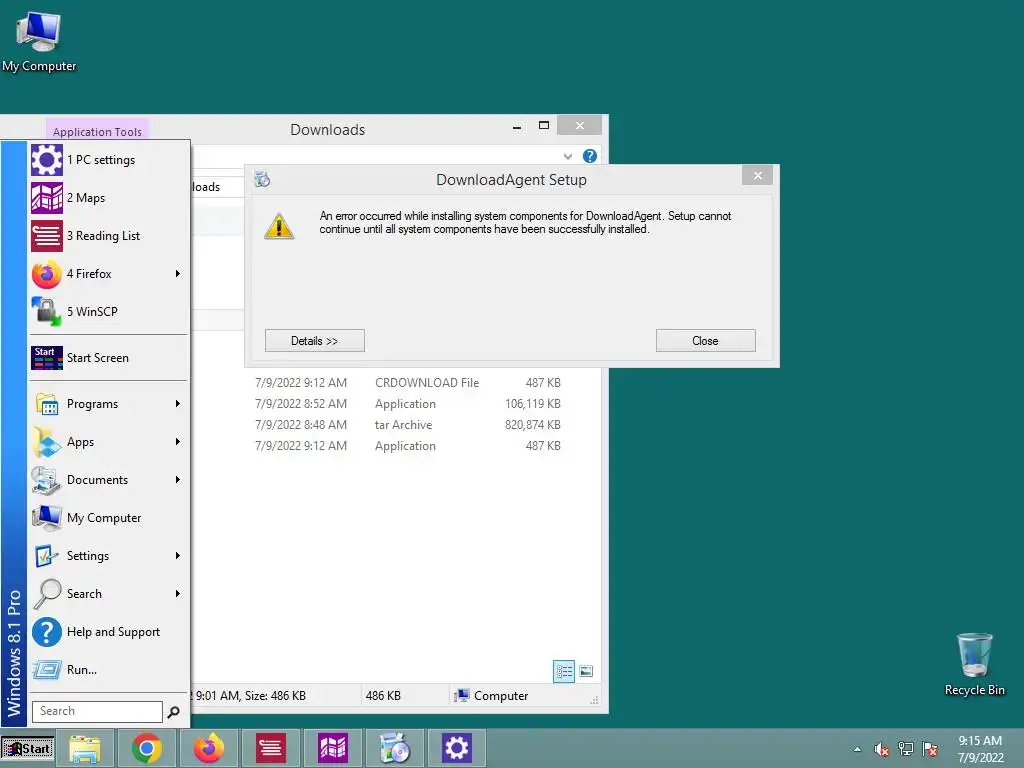Image resolution: width=1024 pixels, height=768 pixels.
Task: Open My Computer from Start menu
Action: pos(109,518)
